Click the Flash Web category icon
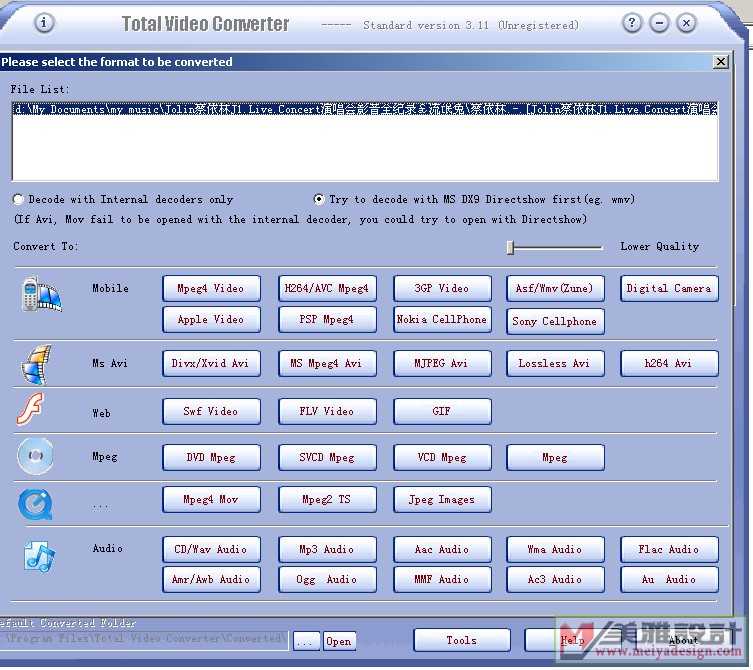 point(30,409)
